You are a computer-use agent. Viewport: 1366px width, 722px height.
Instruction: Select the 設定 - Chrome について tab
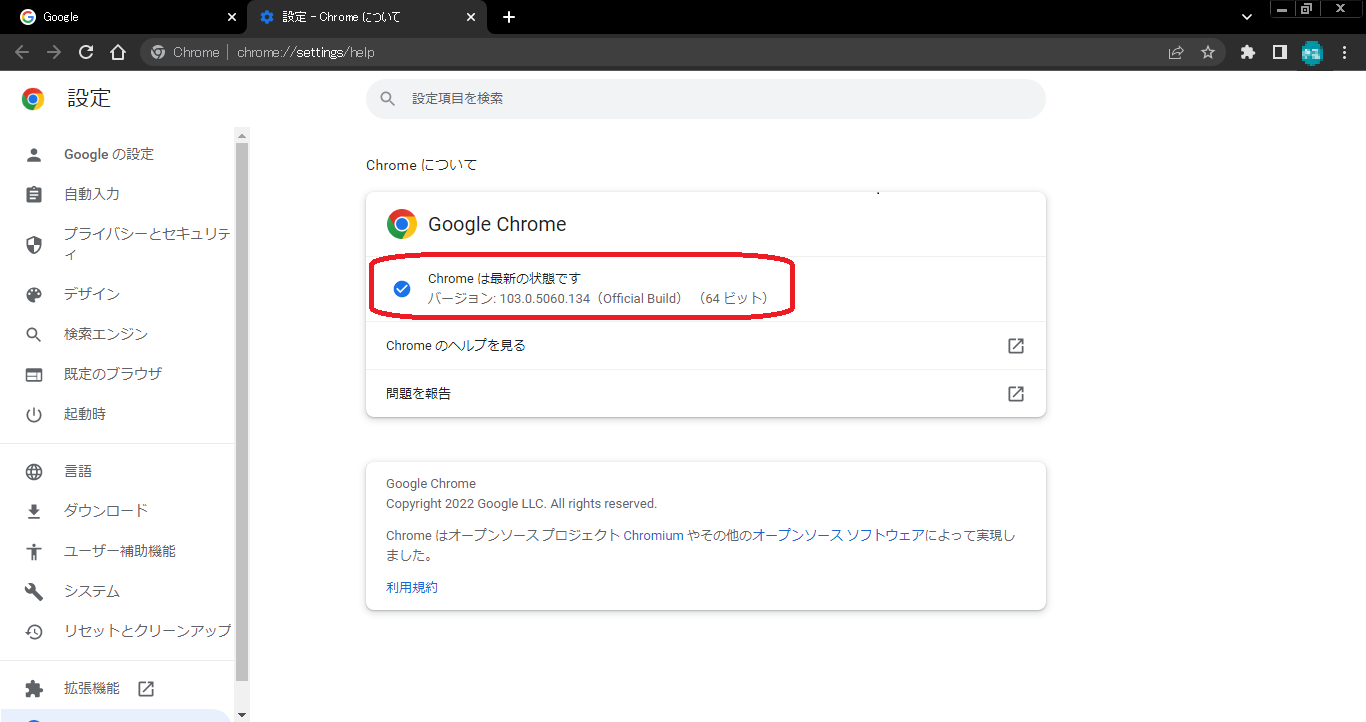coord(366,17)
